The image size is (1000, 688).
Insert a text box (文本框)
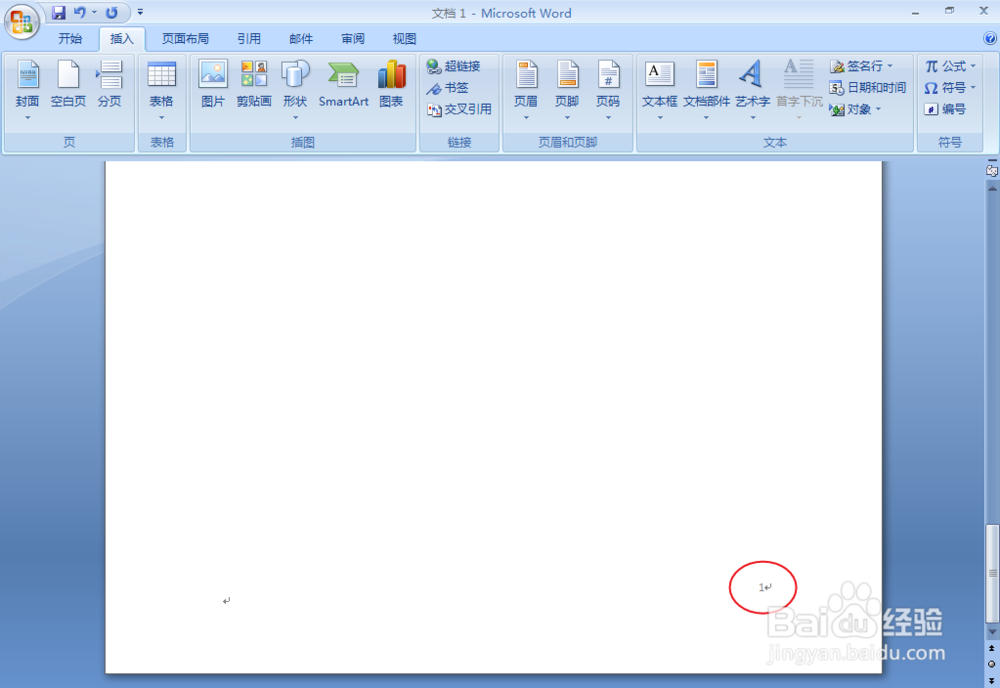click(x=659, y=91)
